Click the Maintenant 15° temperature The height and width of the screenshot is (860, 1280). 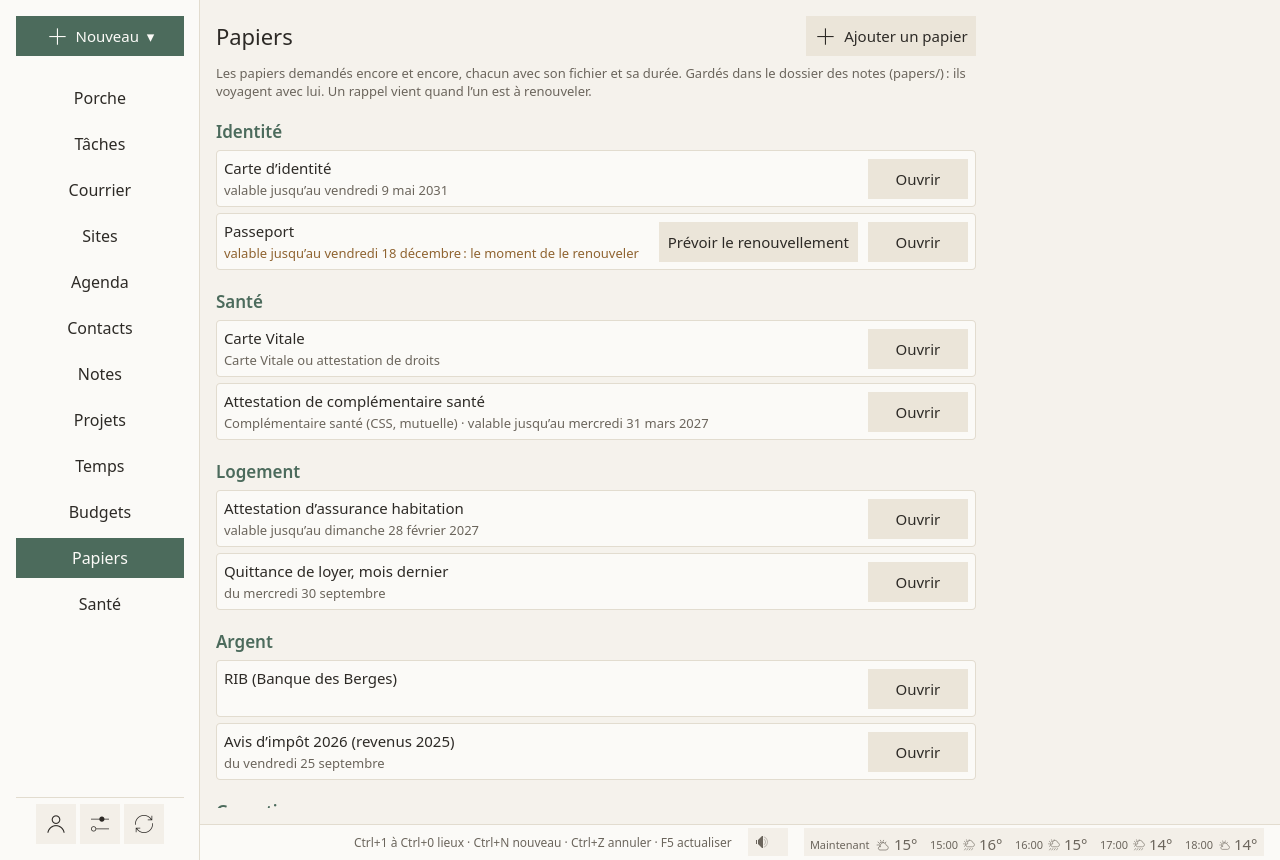pos(906,845)
